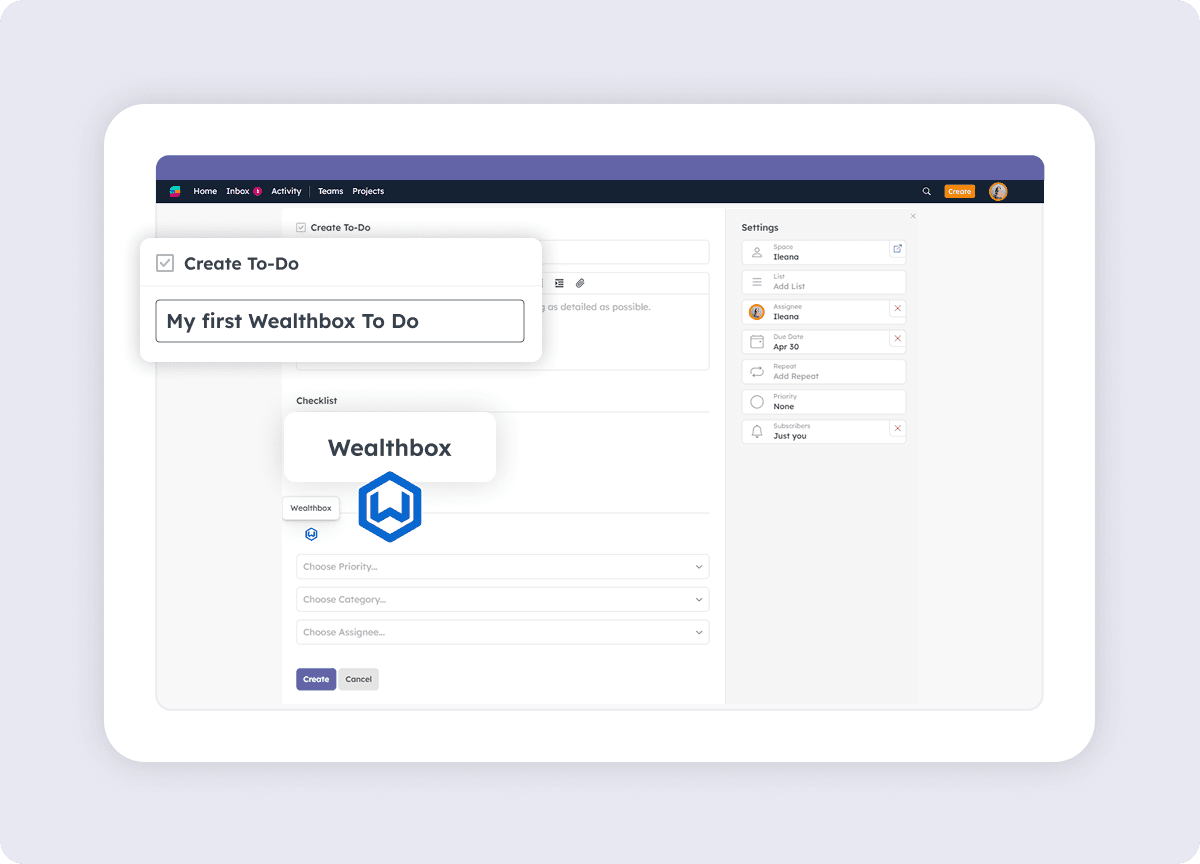This screenshot has height=864, width=1200.
Task: Click the app logo in the navigation bar
Action: (x=175, y=191)
